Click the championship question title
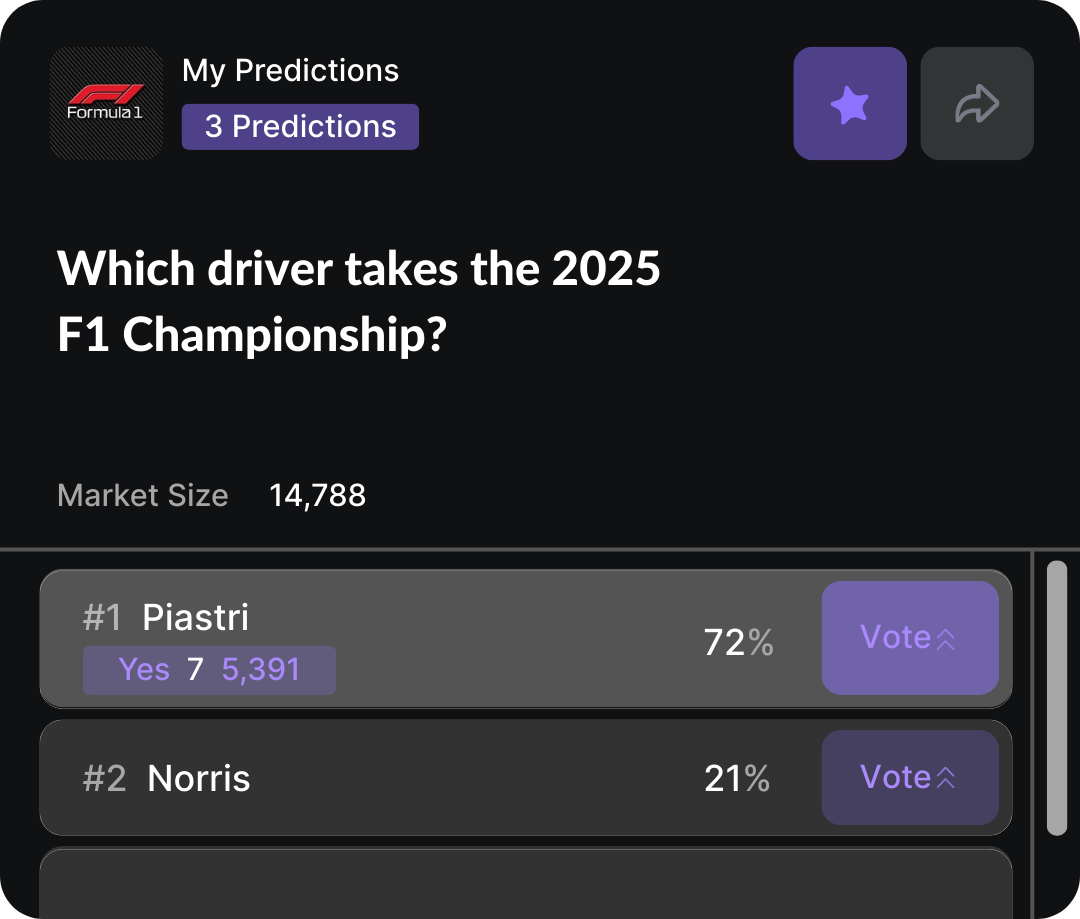The height and width of the screenshot is (919, 1080). [x=359, y=302]
